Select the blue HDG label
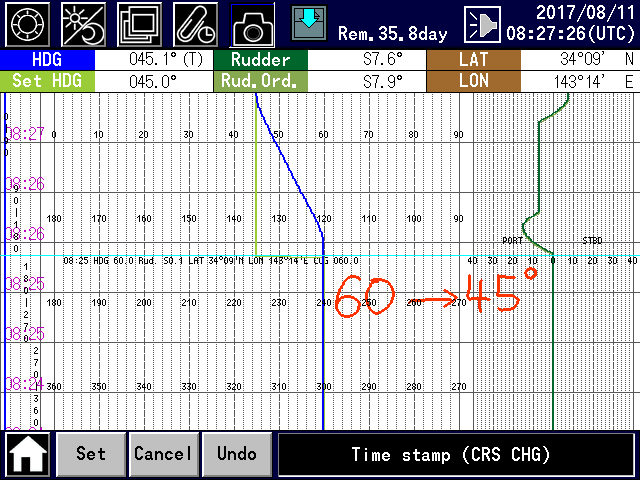640x480 pixels. pos(47,60)
